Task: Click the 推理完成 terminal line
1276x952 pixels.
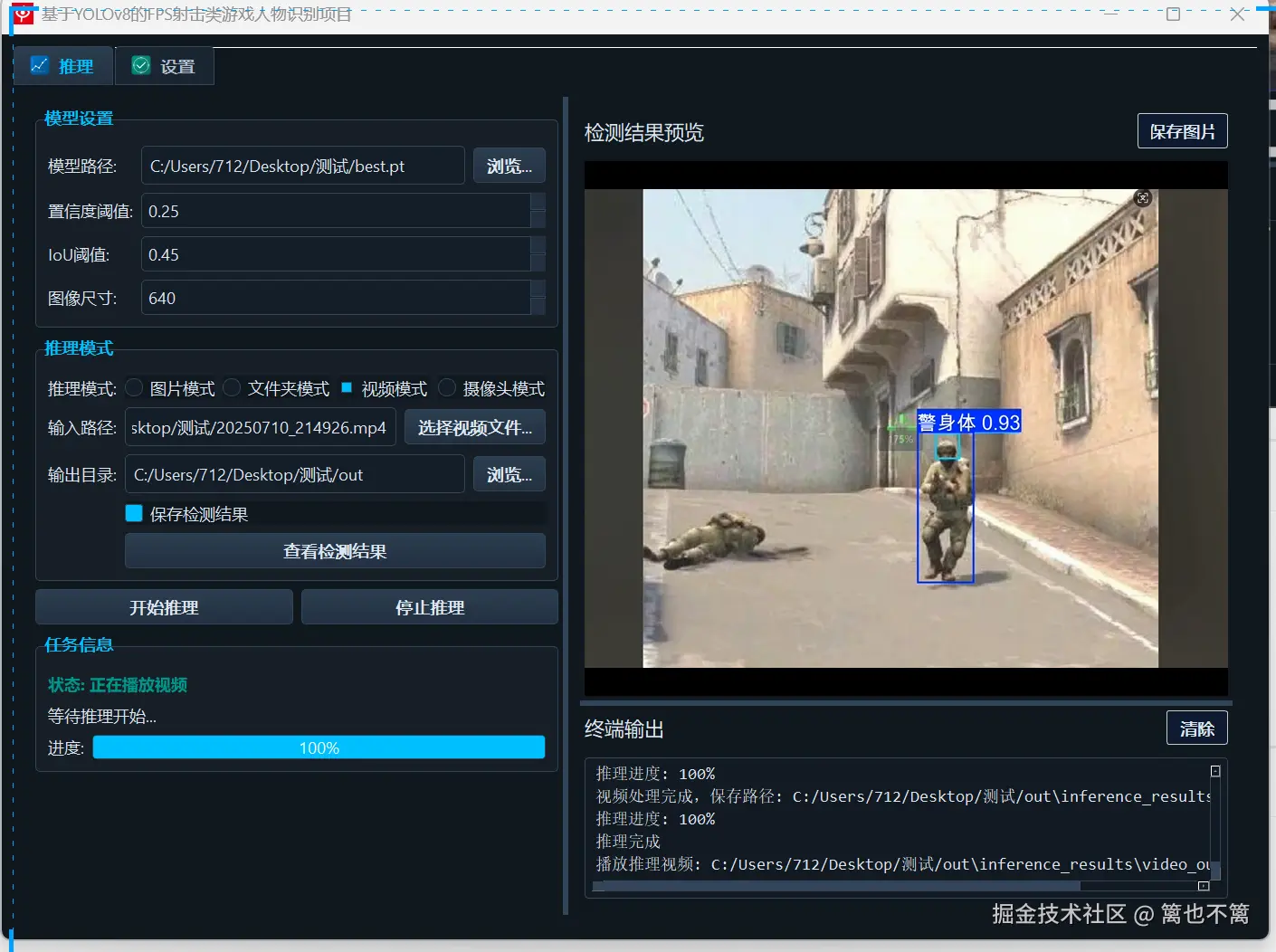Action: tap(628, 842)
